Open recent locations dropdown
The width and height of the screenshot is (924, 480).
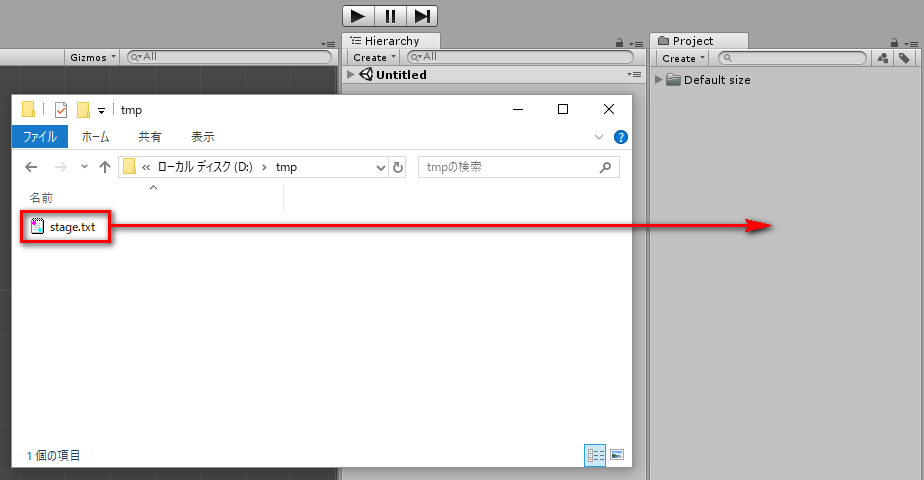tap(84, 167)
